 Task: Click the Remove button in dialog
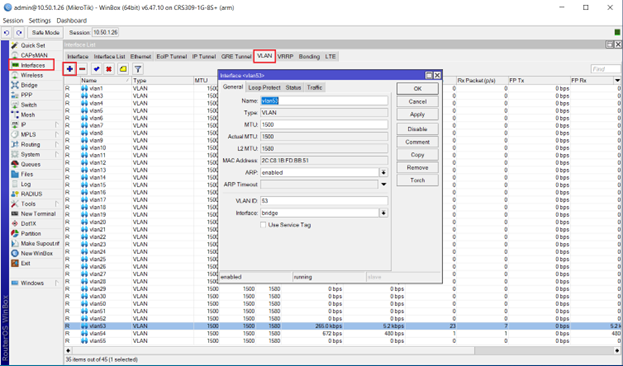[417, 167]
